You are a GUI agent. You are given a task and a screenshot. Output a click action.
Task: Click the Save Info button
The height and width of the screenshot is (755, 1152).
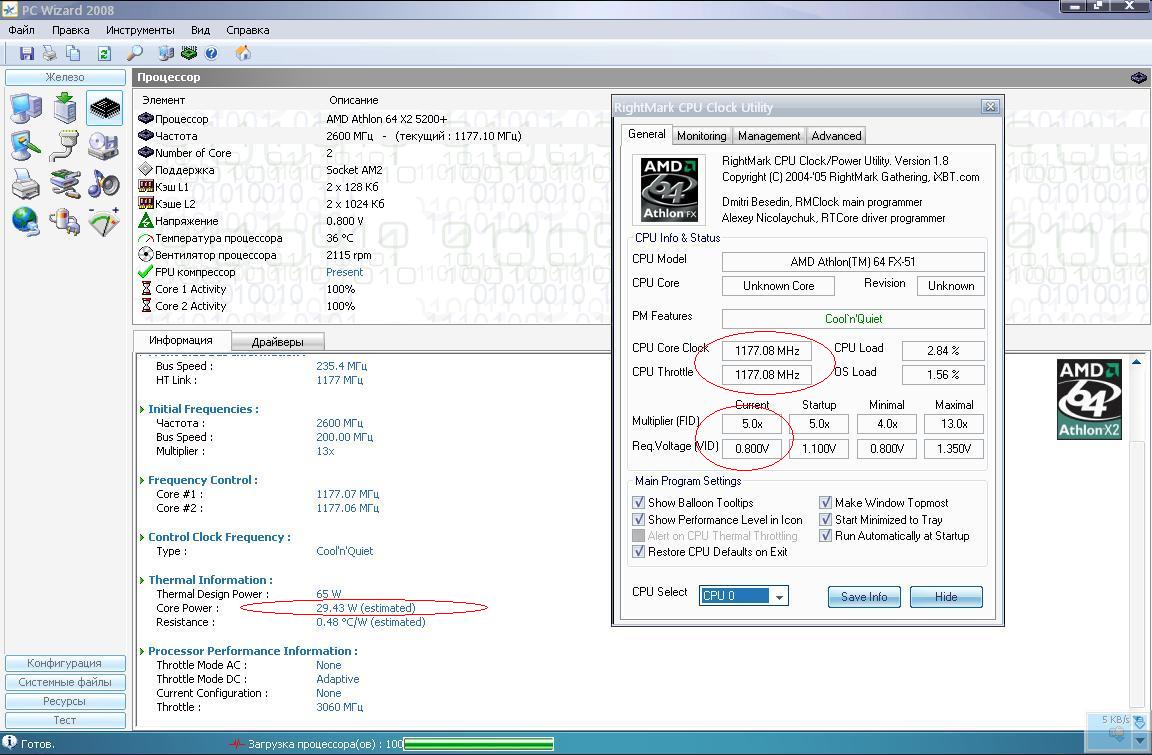864,597
